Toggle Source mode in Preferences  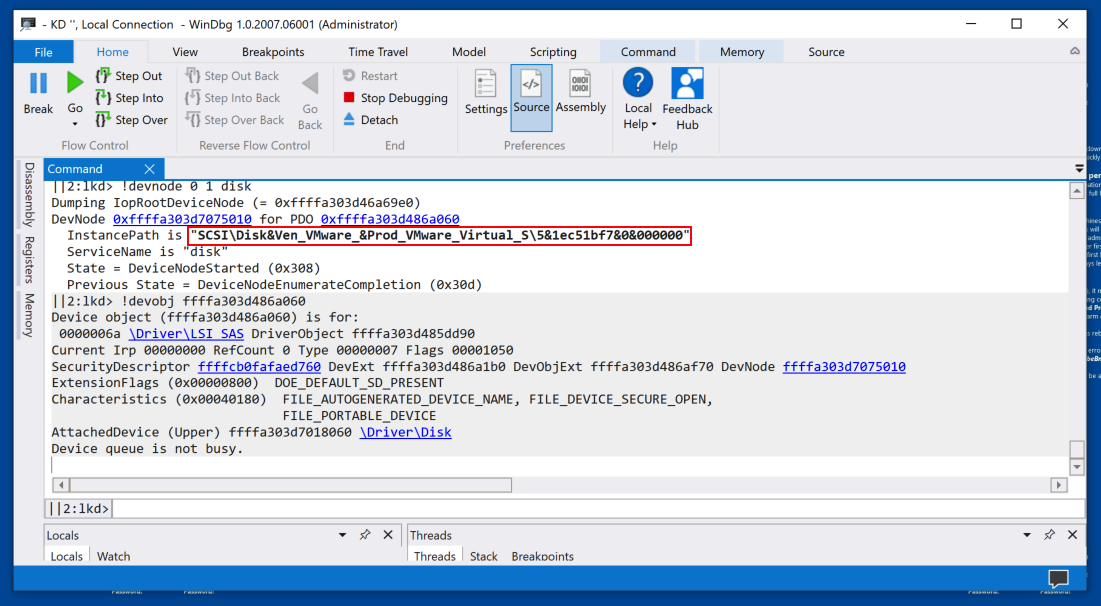click(531, 97)
